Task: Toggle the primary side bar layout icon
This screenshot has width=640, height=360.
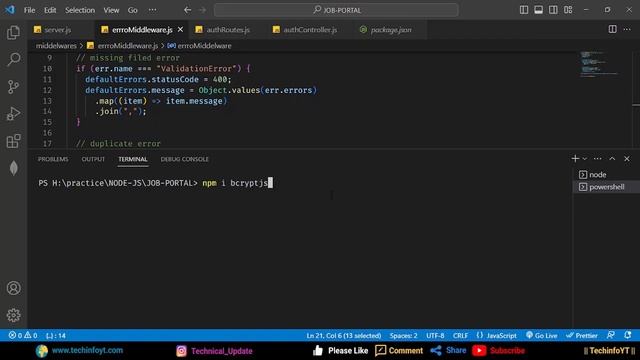Action: 524,10
